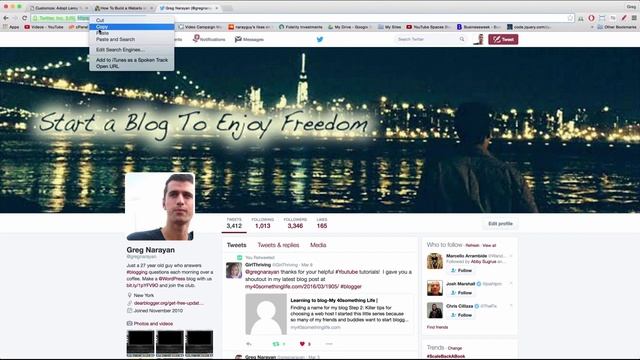Click Refresh in Who to follow
The width and height of the screenshot is (640, 360).
point(472,245)
